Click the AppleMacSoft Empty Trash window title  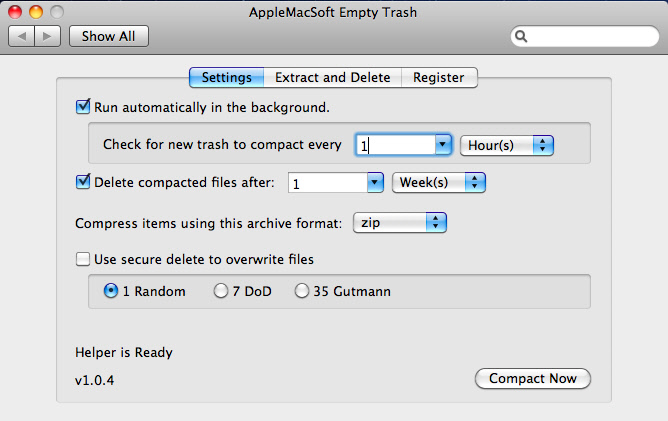(x=333, y=12)
